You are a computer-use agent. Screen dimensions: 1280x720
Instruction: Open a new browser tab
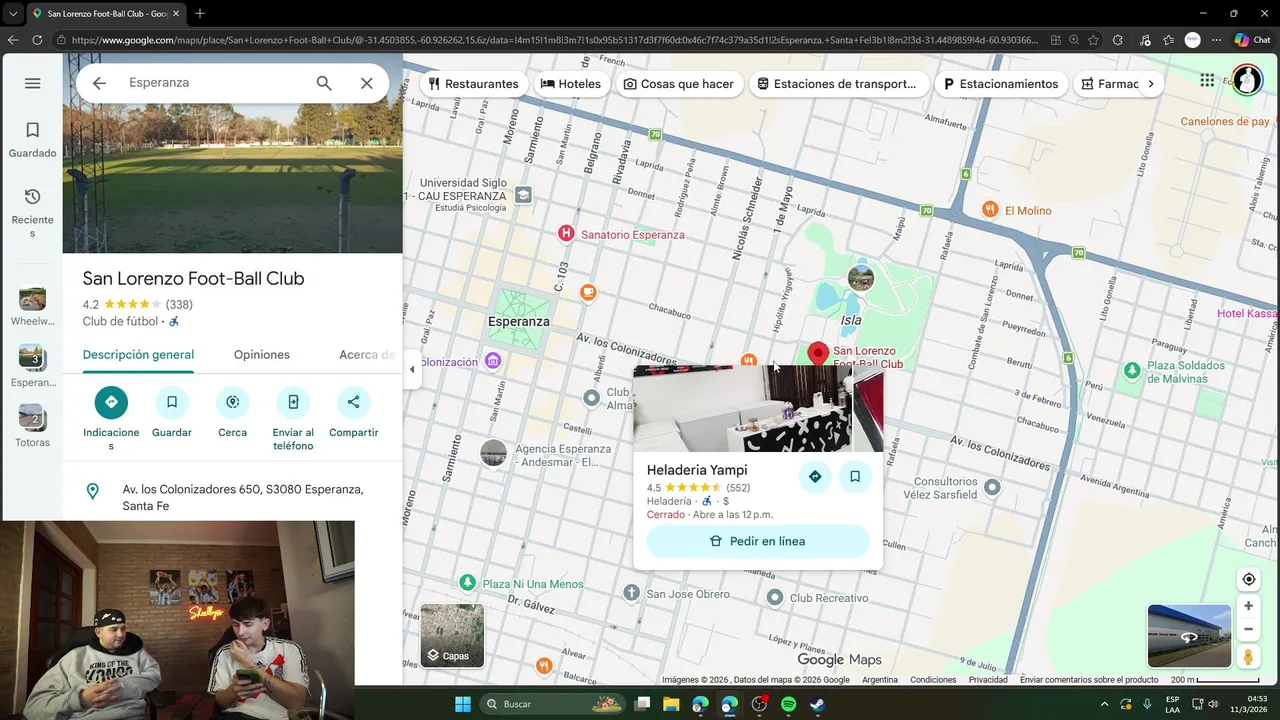200,13
